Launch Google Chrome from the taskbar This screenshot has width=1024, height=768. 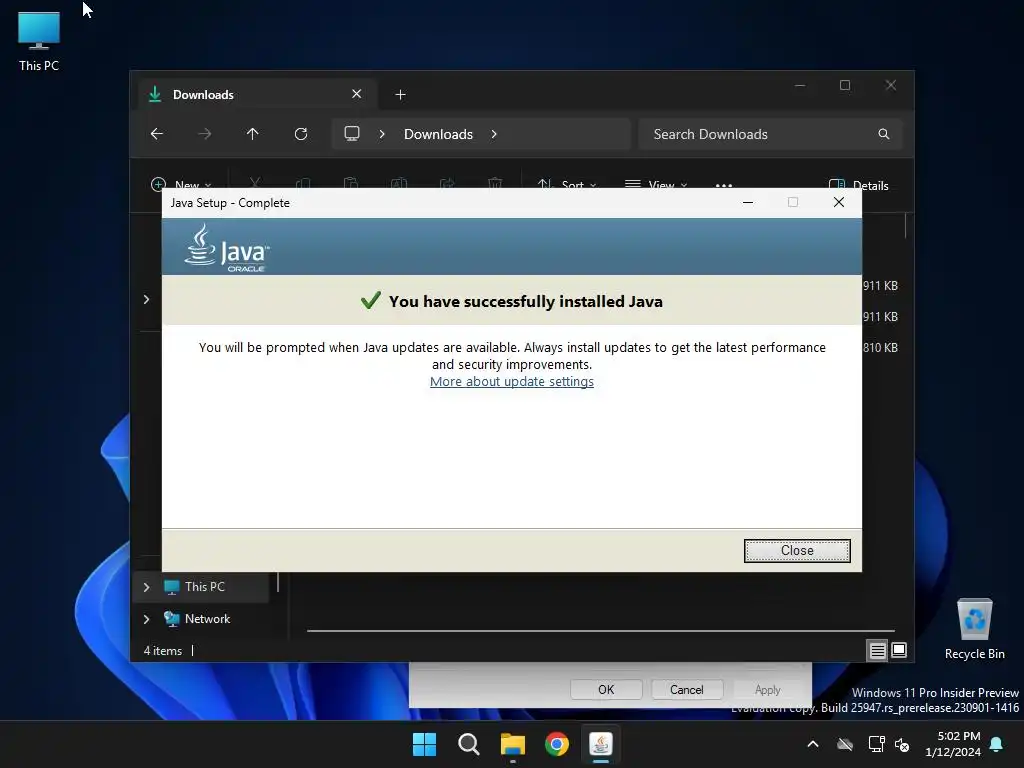[x=556, y=744]
